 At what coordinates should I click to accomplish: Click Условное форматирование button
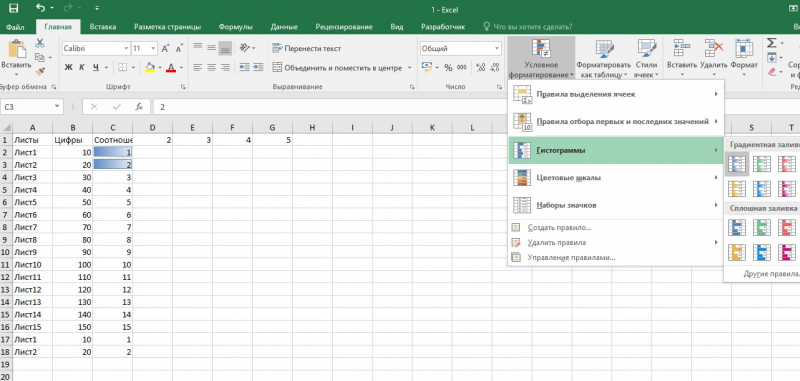tap(541, 58)
